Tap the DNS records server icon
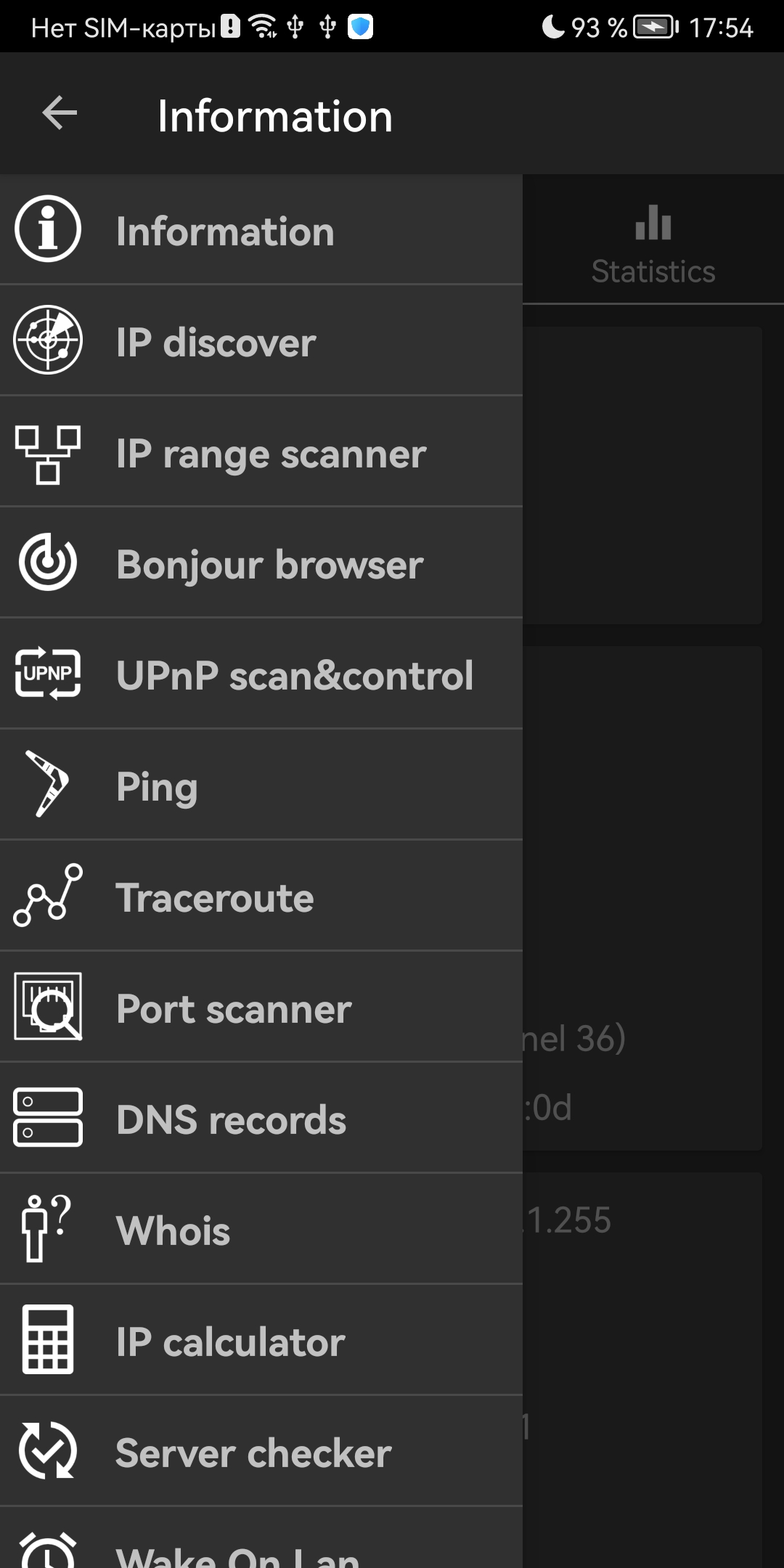784x1568 pixels. coord(48,1117)
